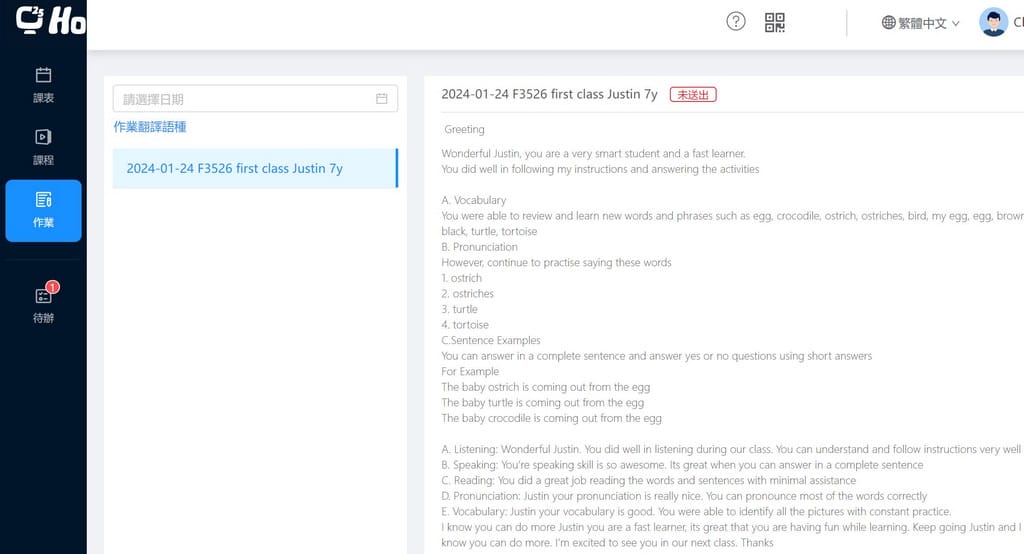Screen dimensions: 1024x554
Task: Click the 'A. Listening: Wonderful Justin' line
Action: coord(731,449)
